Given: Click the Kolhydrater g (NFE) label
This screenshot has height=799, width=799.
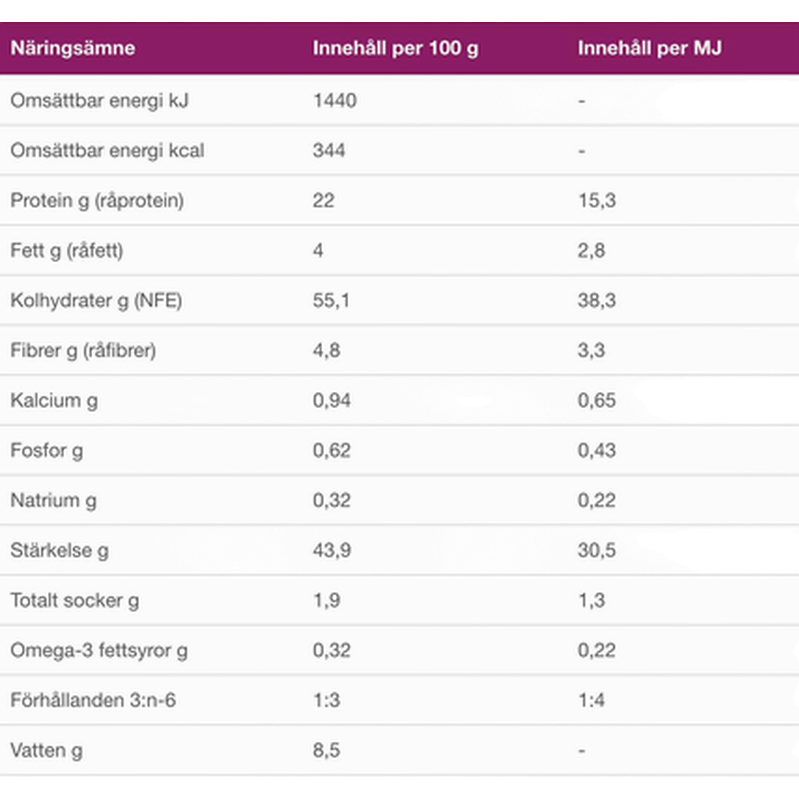Looking at the screenshot, I should 96,300.
